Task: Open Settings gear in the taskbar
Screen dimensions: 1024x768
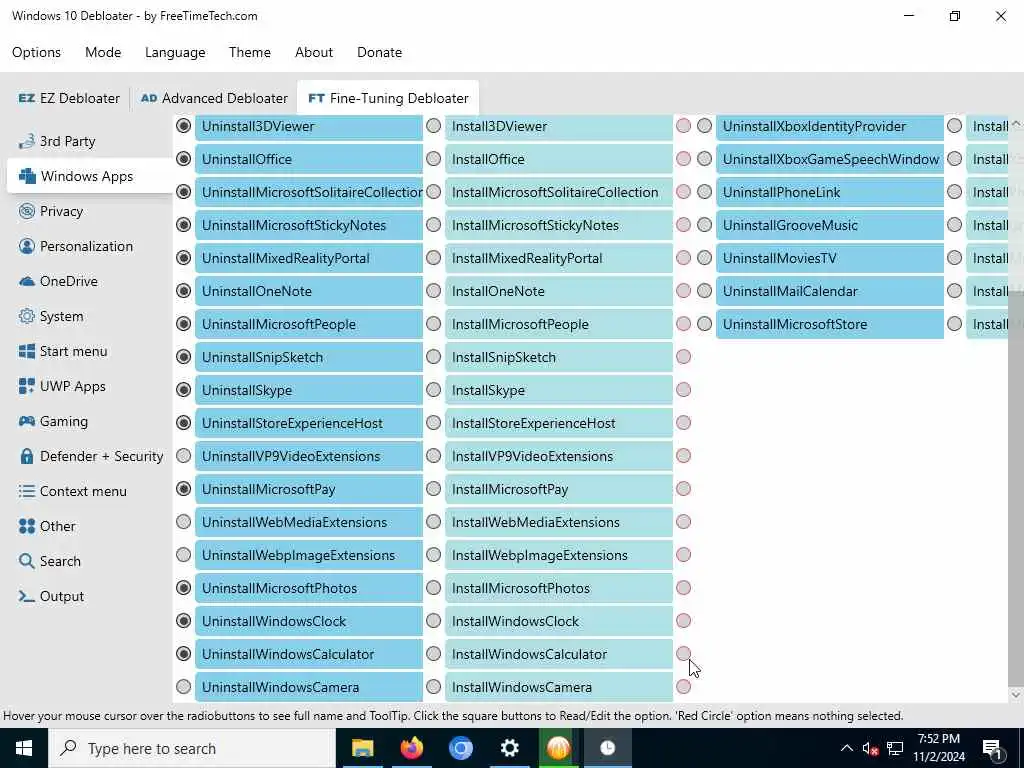Action: click(x=509, y=748)
